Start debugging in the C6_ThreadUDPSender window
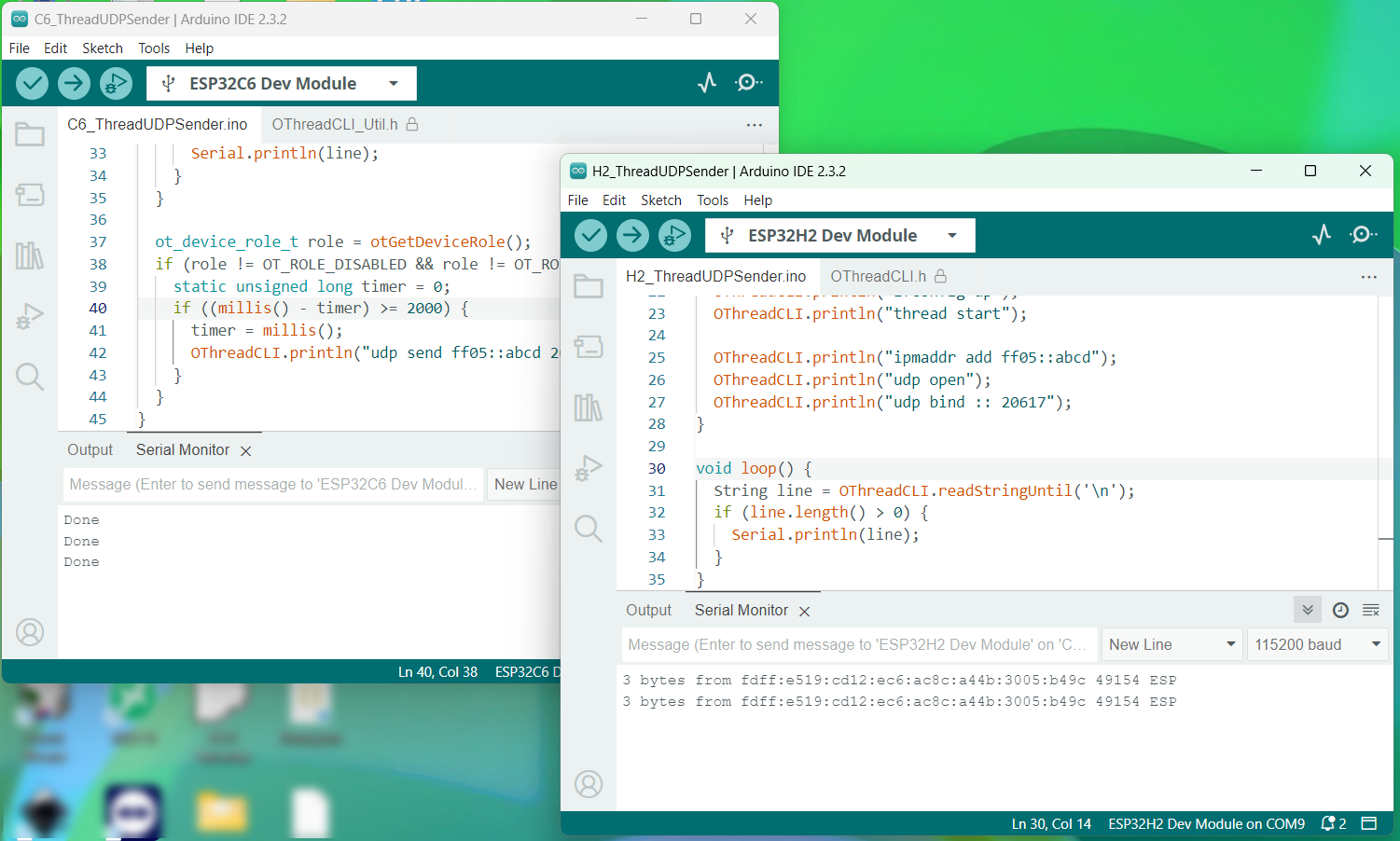 click(x=116, y=83)
